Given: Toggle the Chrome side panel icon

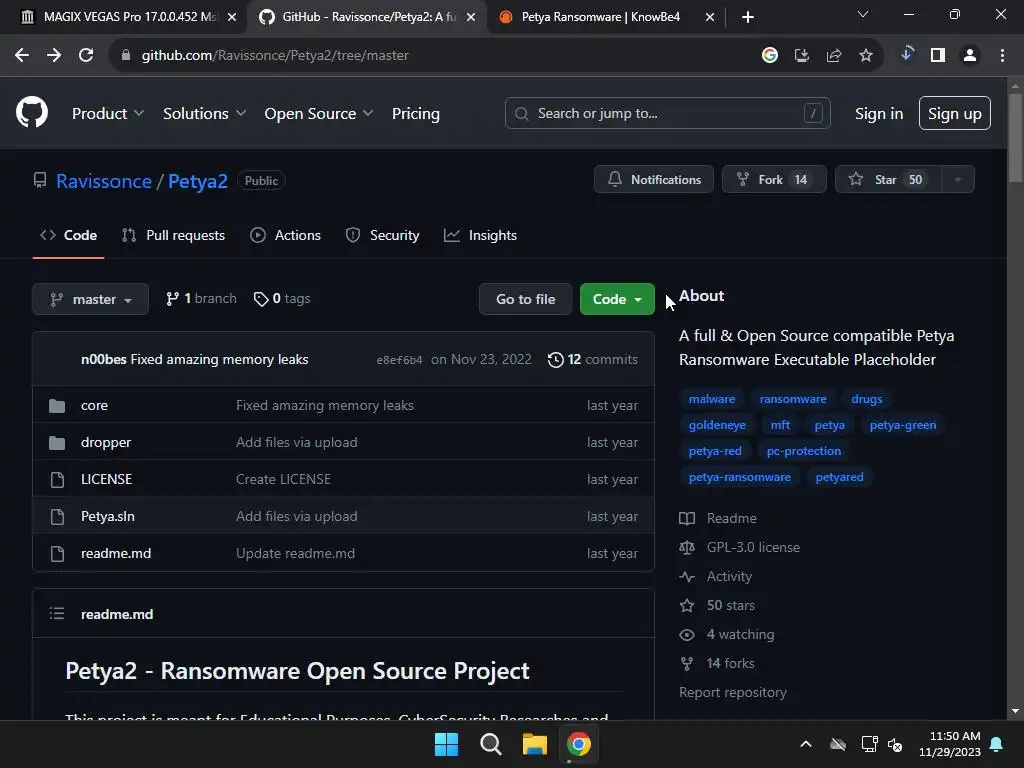Looking at the screenshot, I should [938, 56].
